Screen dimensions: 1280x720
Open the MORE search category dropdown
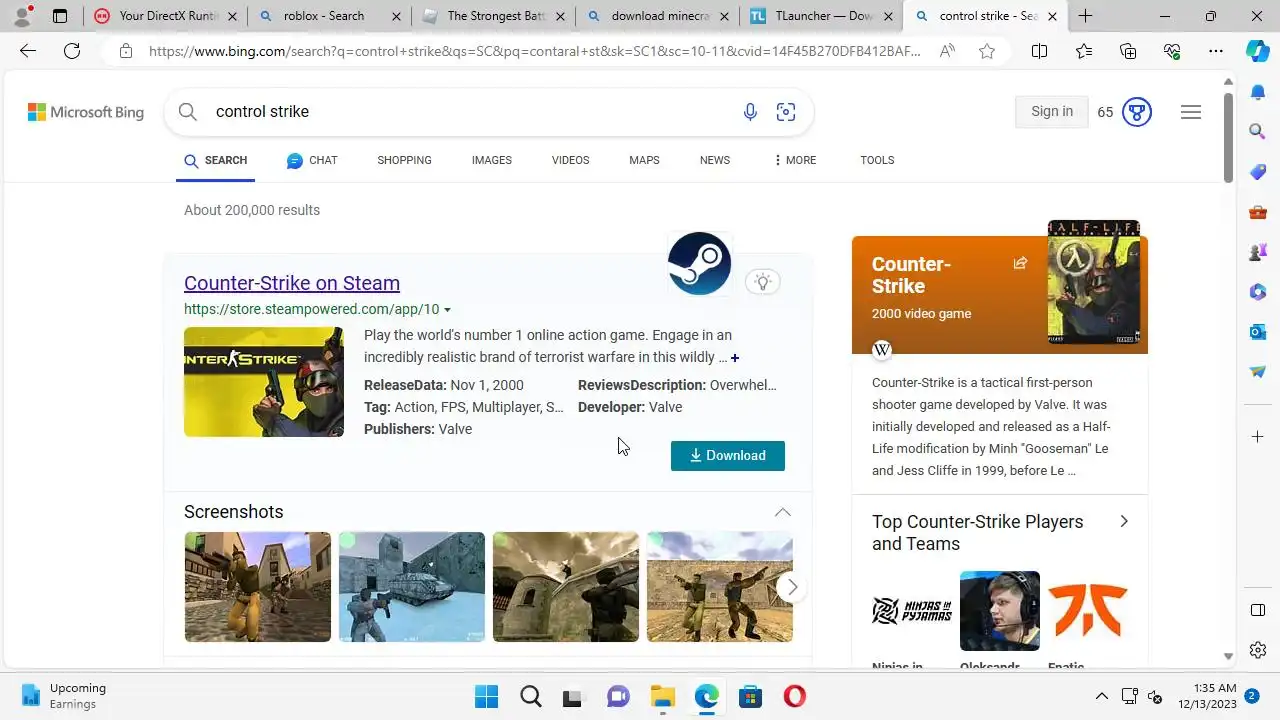(x=795, y=160)
